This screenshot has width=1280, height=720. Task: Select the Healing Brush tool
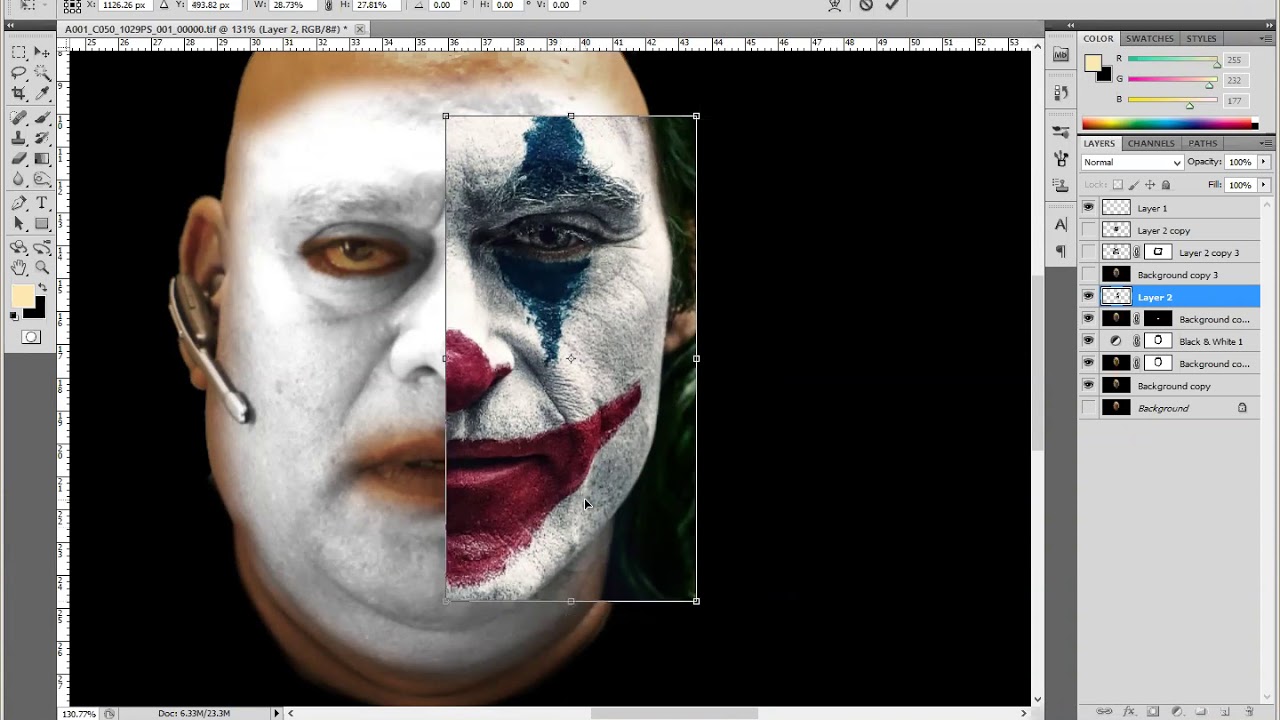pyautogui.click(x=19, y=117)
